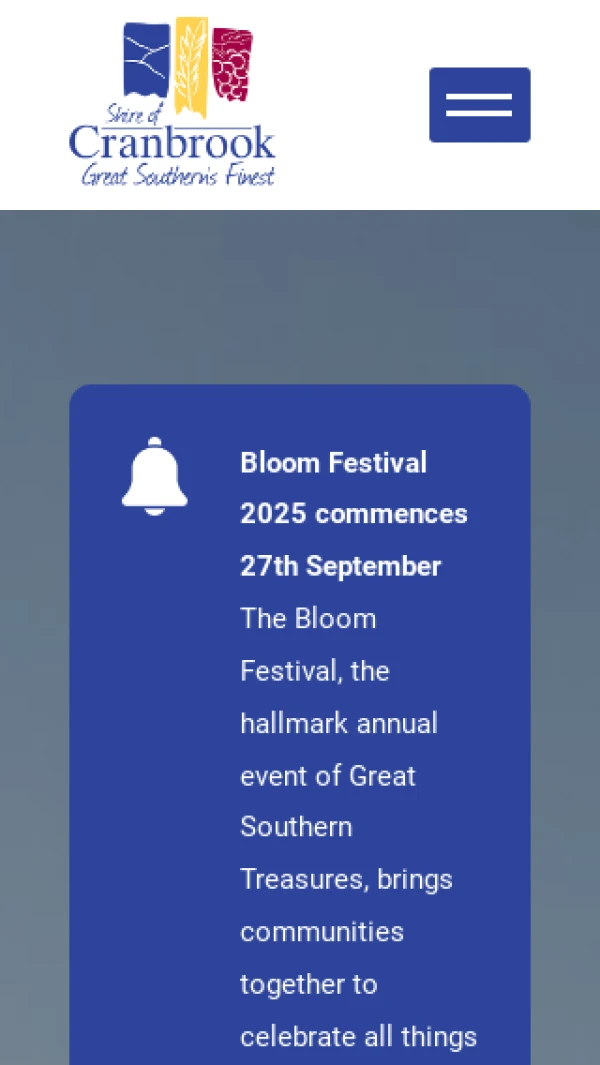Click the word "communities" in the announcement
600x1065 pixels.
tap(321, 932)
